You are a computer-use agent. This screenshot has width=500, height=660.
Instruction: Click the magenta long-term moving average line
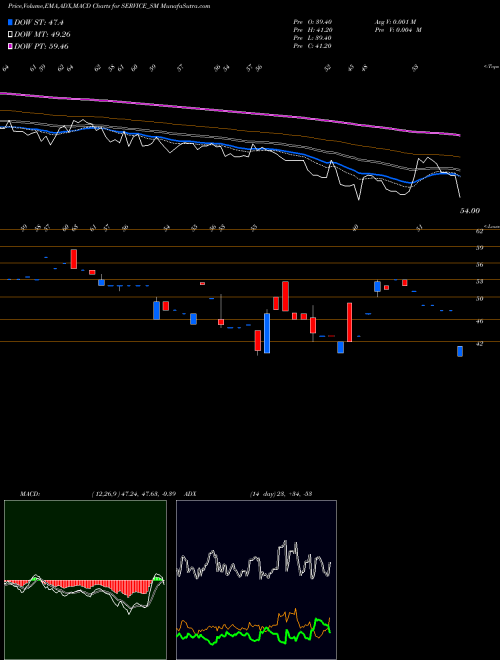(x=229, y=111)
